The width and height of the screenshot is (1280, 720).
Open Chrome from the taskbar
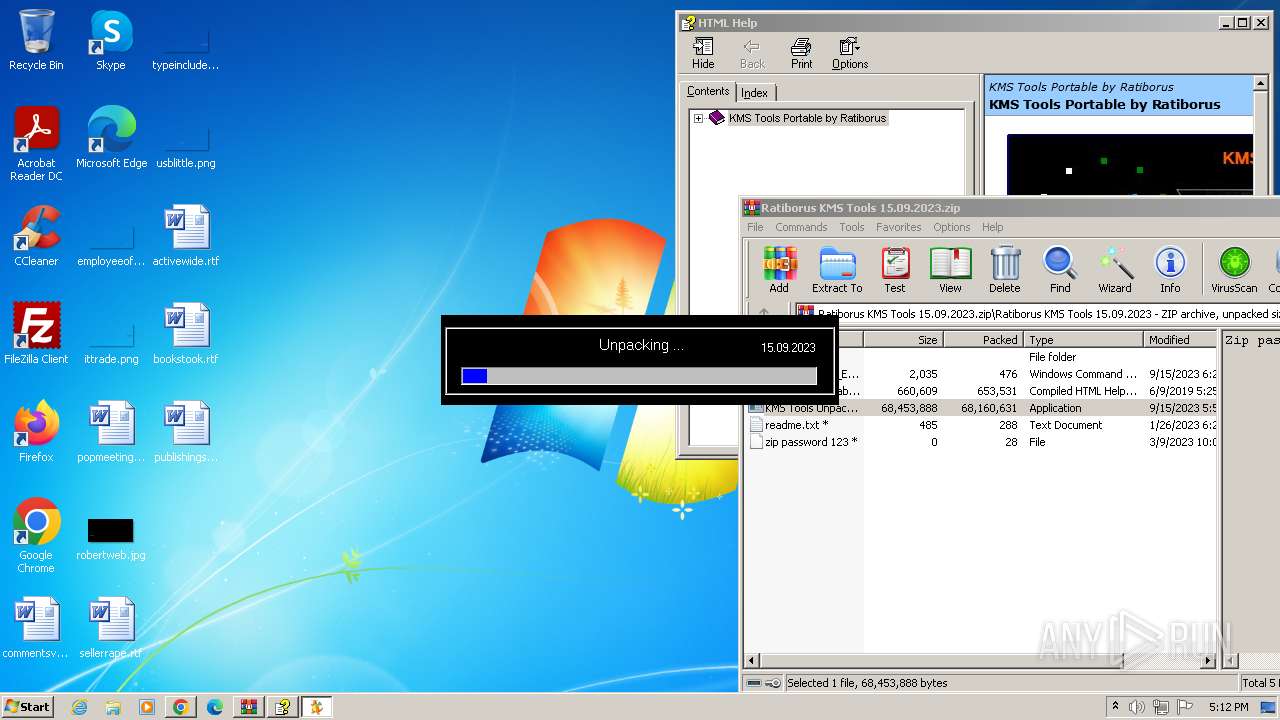click(x=180, y=707)
